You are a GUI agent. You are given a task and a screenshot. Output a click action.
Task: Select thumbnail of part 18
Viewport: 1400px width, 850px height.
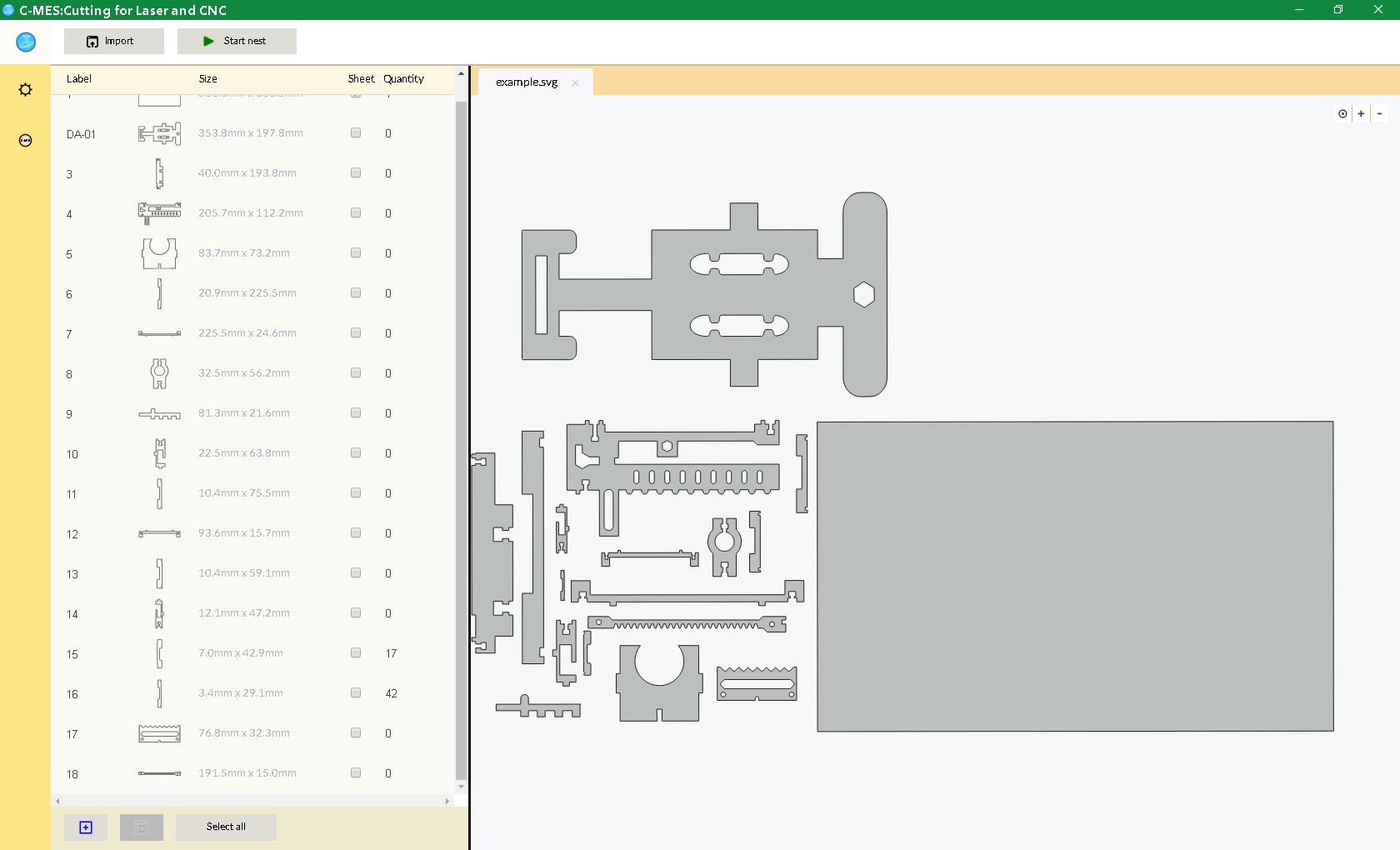pos(159,773)
